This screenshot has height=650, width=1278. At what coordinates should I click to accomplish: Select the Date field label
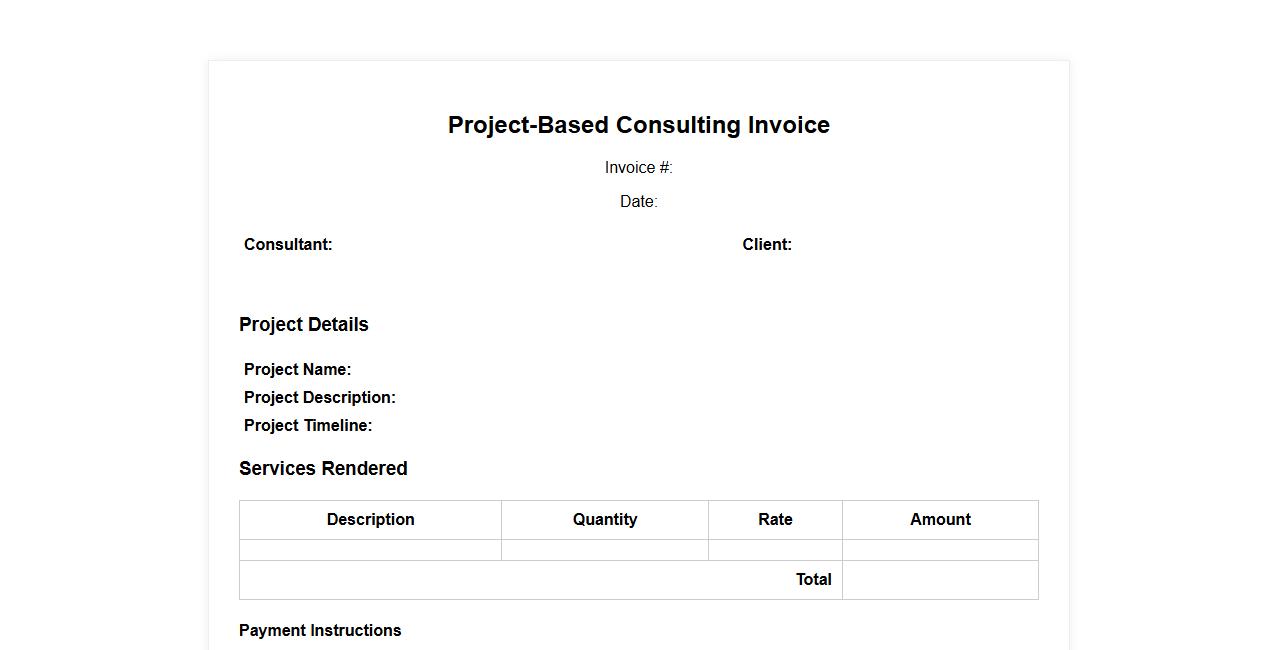tap(638, 202)
